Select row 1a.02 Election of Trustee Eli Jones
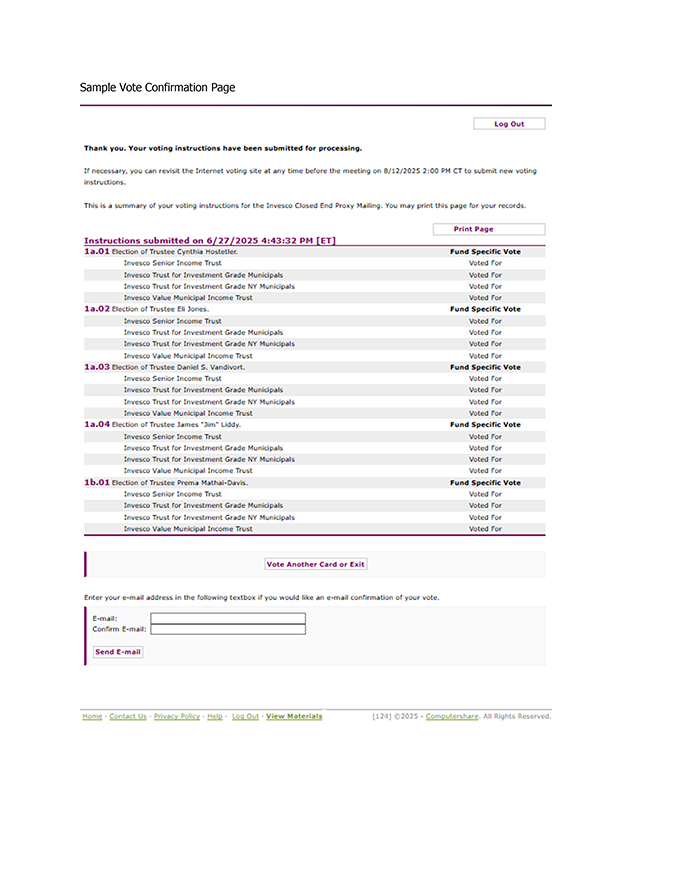 tap(314, 309)
